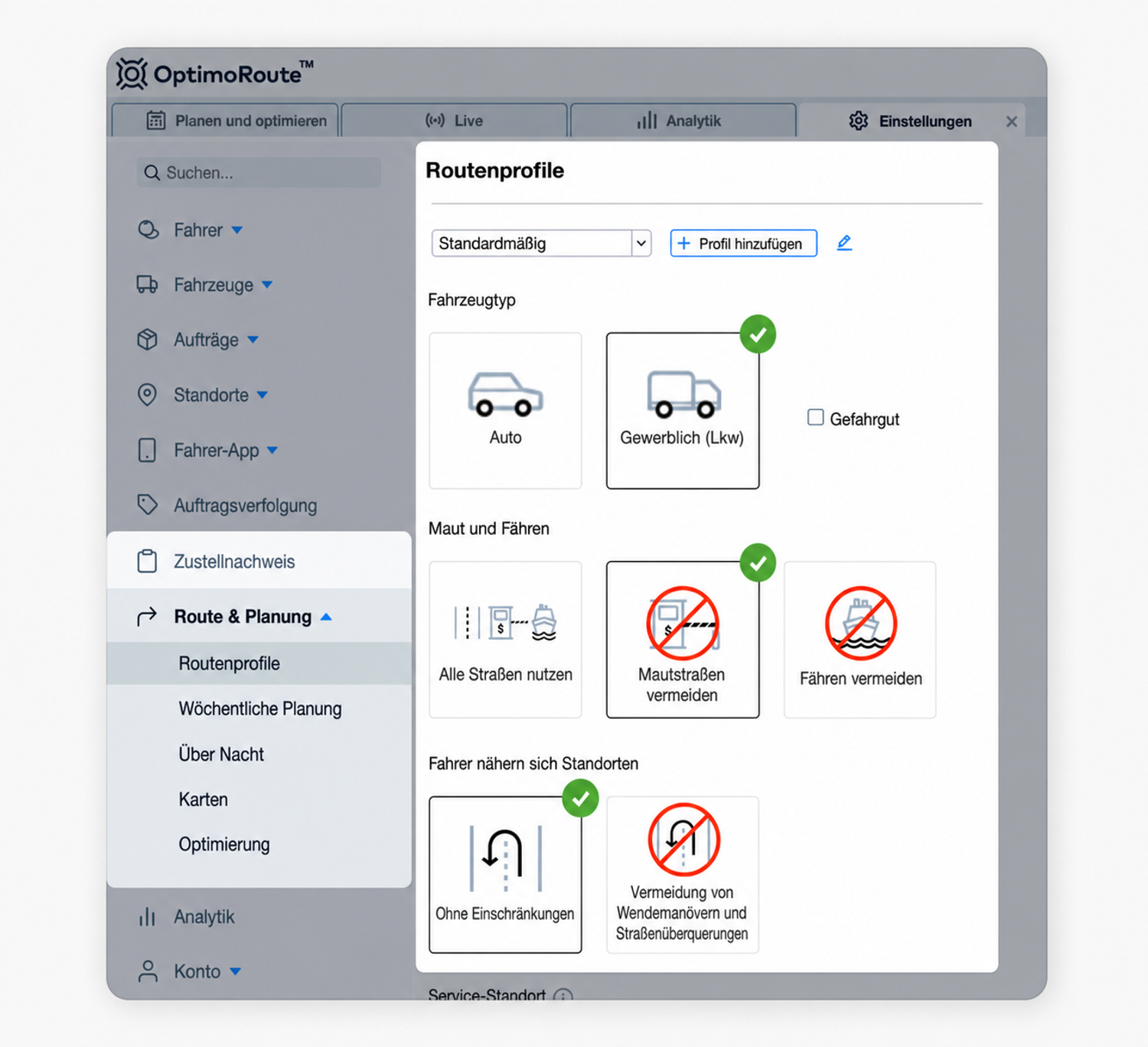
Task: Click the Route & Planung arrow icon
Action: tap(147, 616)
